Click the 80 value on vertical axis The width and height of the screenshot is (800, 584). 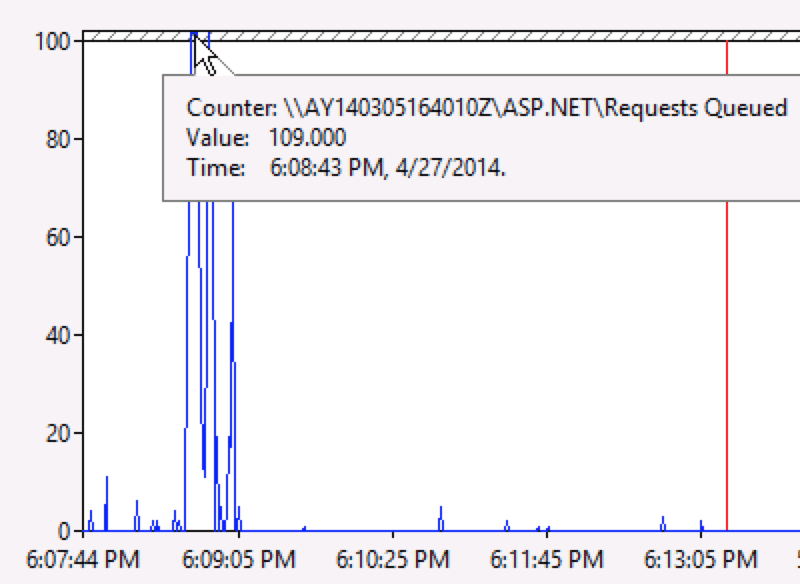tap(58, 139)
